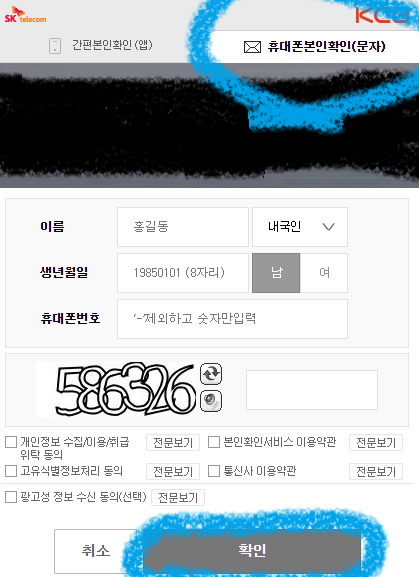Refresh the captcha image
This screenshot has width=419, height=577.
coord(211,374)
